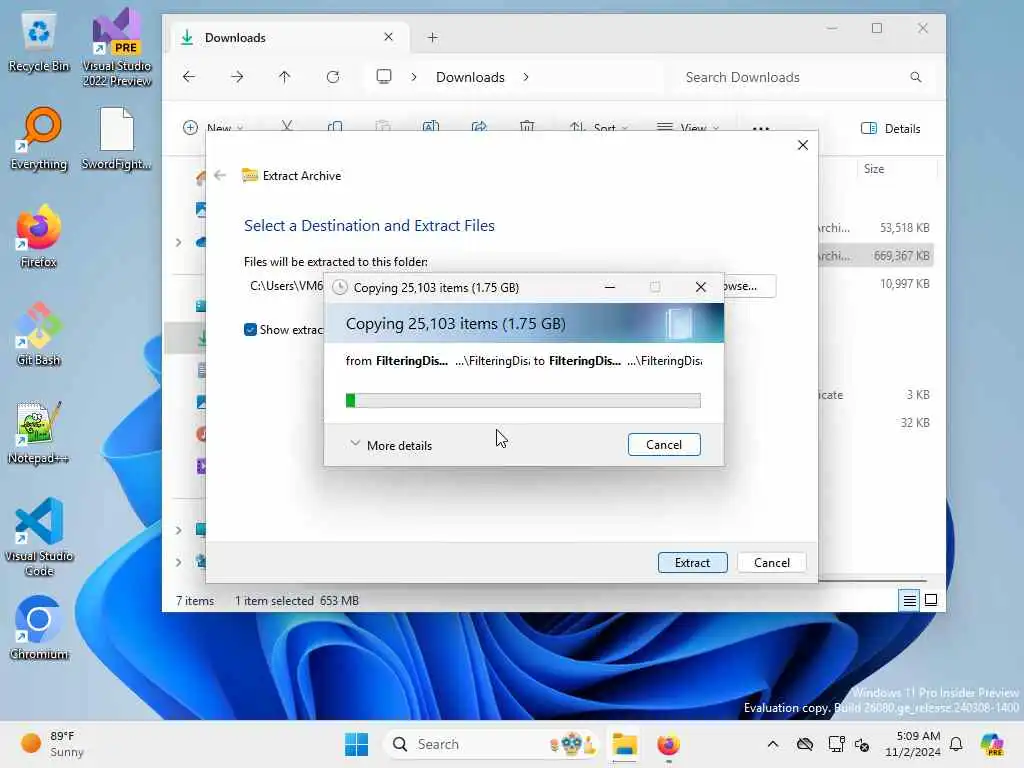Select the file sized 32 KB
Screen dimensions: 1024x768
point(875,423)
